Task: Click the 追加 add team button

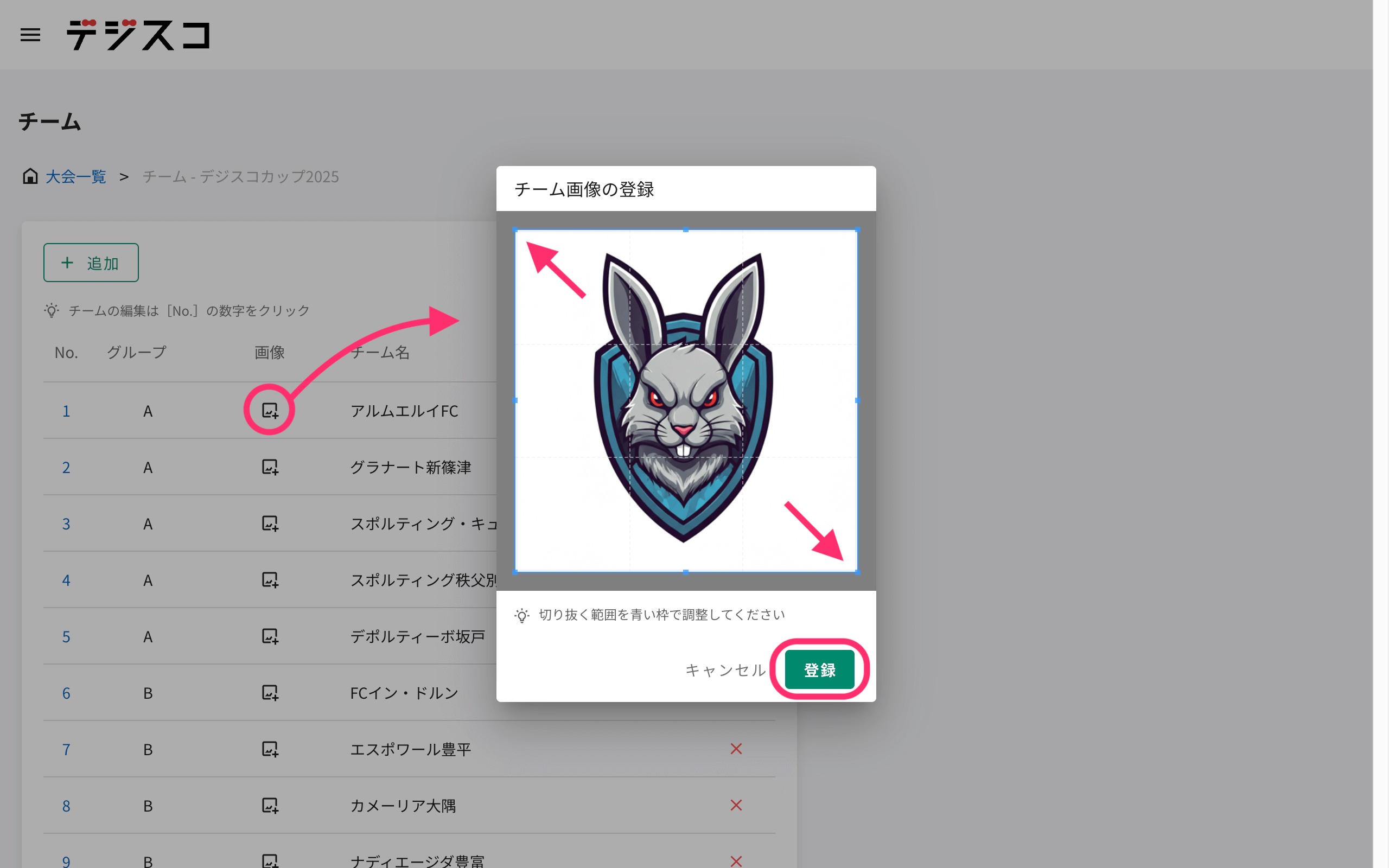Action: click(x=91, y=263)
